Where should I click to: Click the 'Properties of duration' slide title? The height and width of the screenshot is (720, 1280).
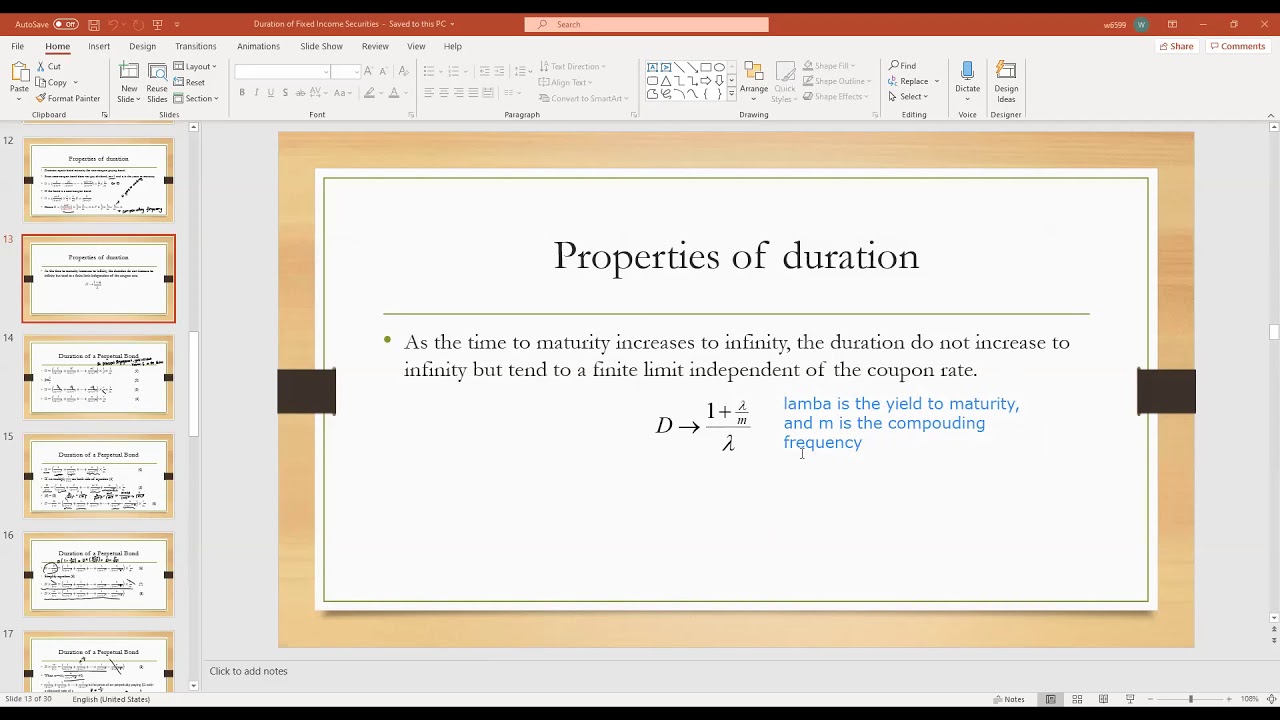736,256
